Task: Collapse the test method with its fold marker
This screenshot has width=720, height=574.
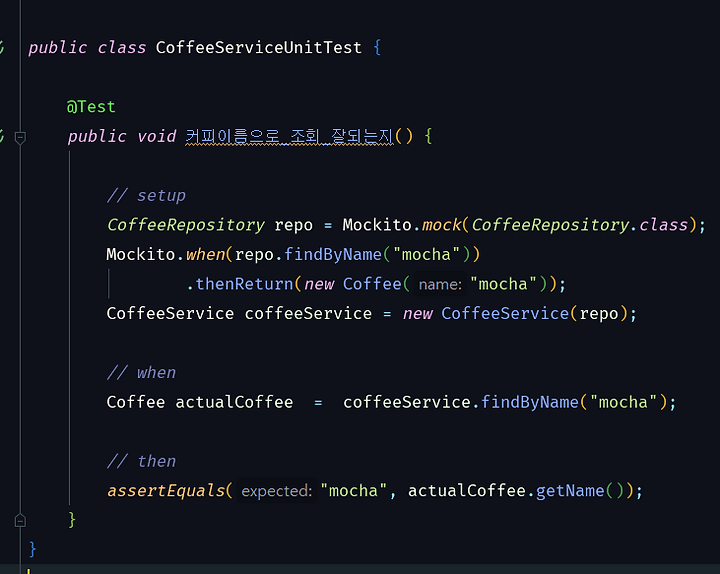Action: click(20, 137)
